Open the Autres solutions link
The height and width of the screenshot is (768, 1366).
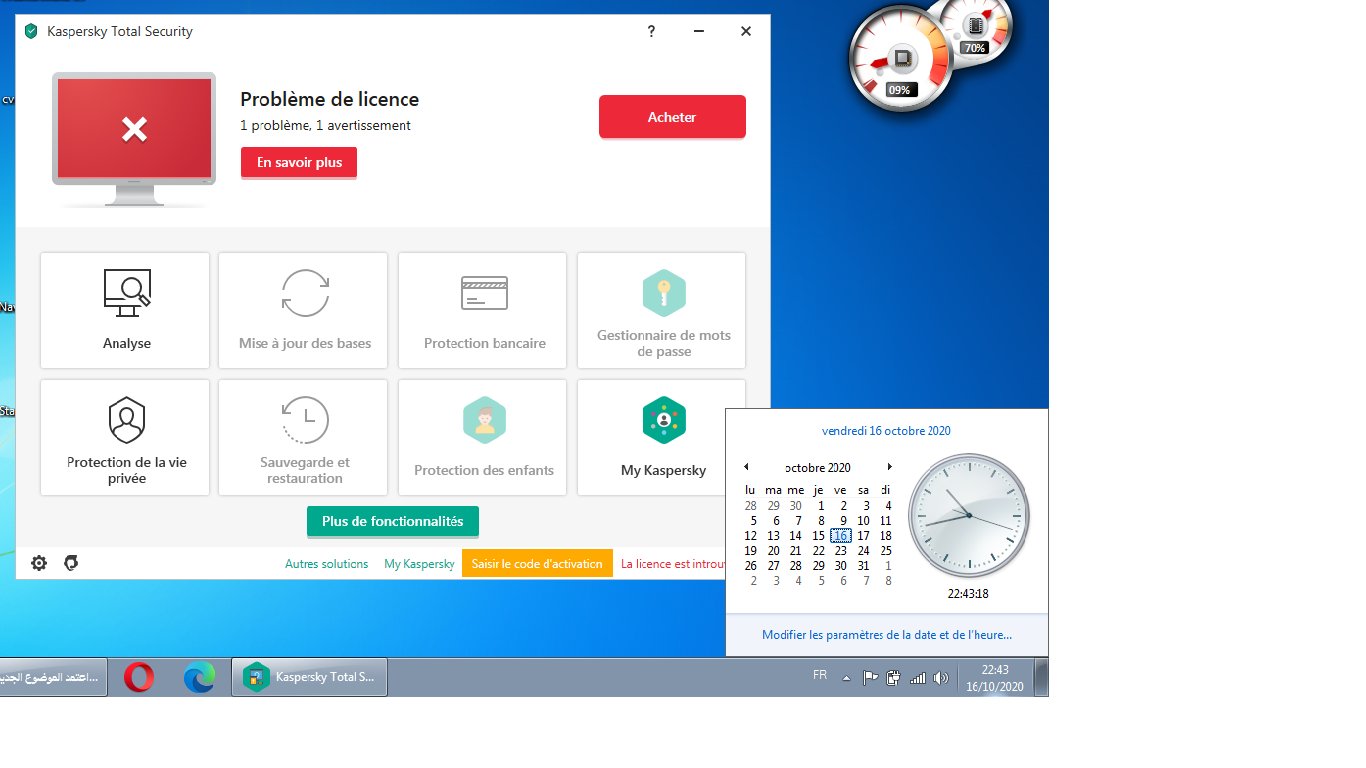point(327,564)
